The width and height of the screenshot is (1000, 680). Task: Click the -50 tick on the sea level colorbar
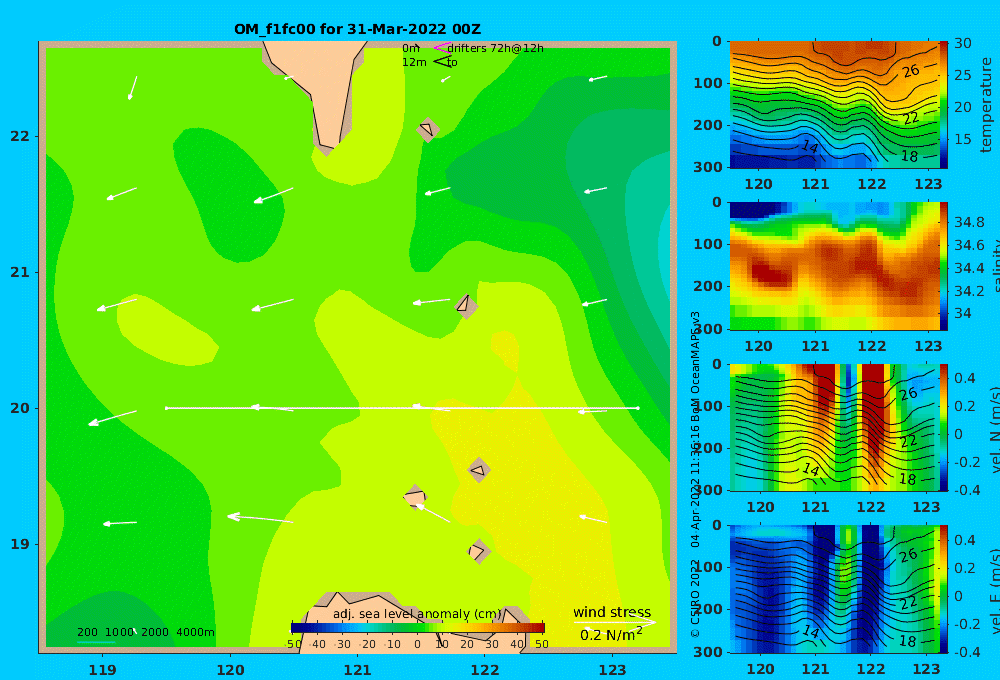click(x=293, y=644)
